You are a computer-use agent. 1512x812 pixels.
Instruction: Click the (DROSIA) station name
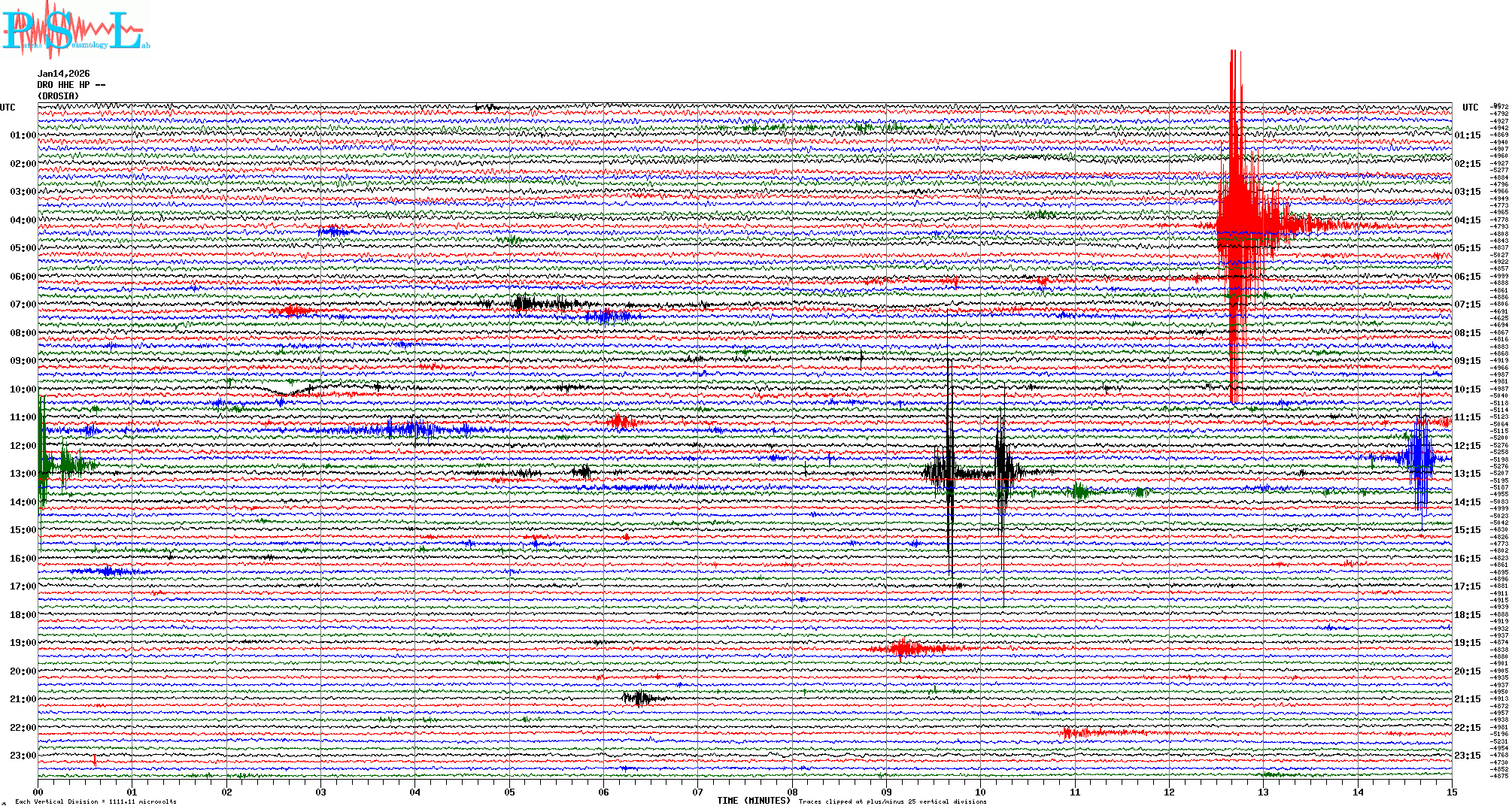coord(59,96)
